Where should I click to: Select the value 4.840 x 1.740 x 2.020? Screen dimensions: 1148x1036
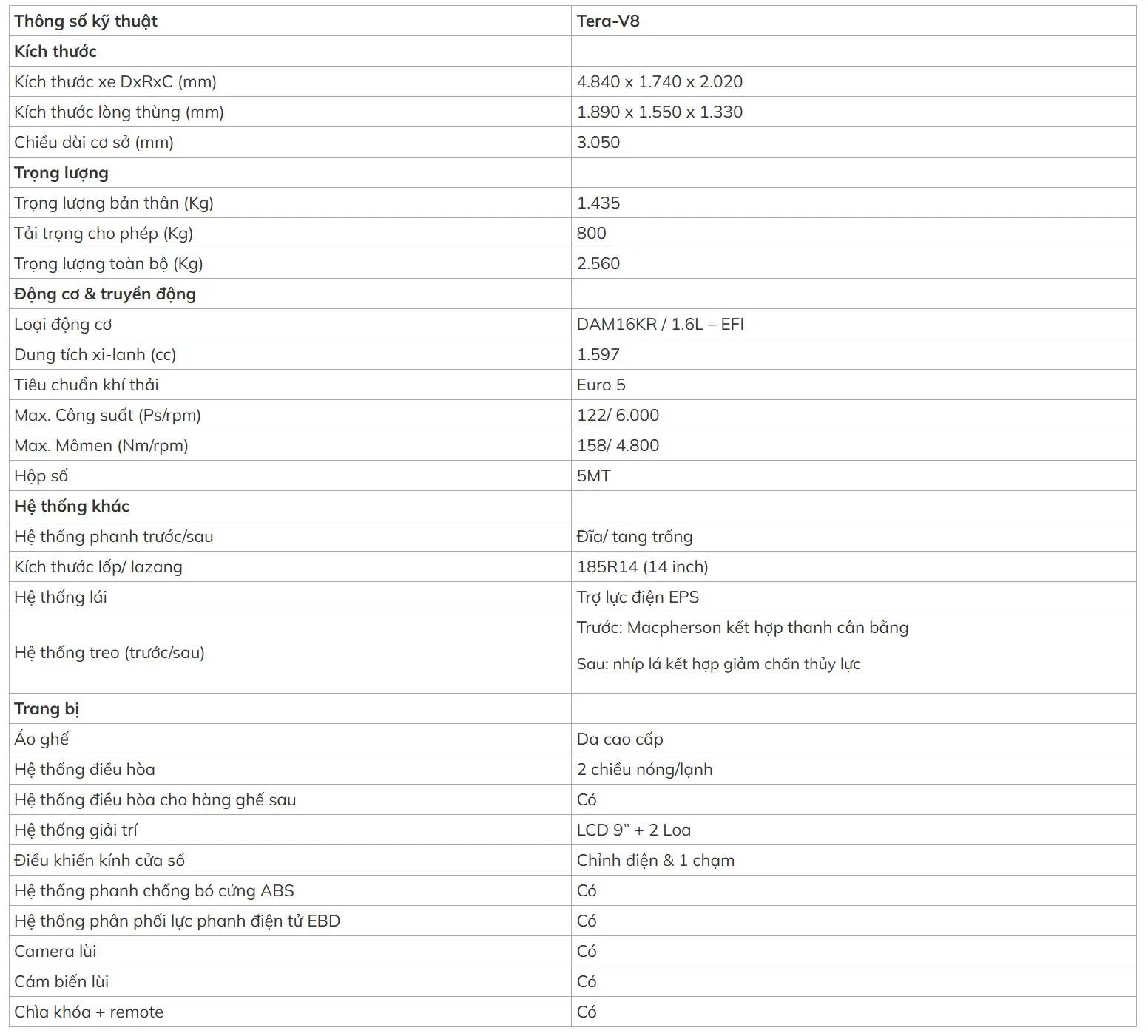[x=659, y=82]
